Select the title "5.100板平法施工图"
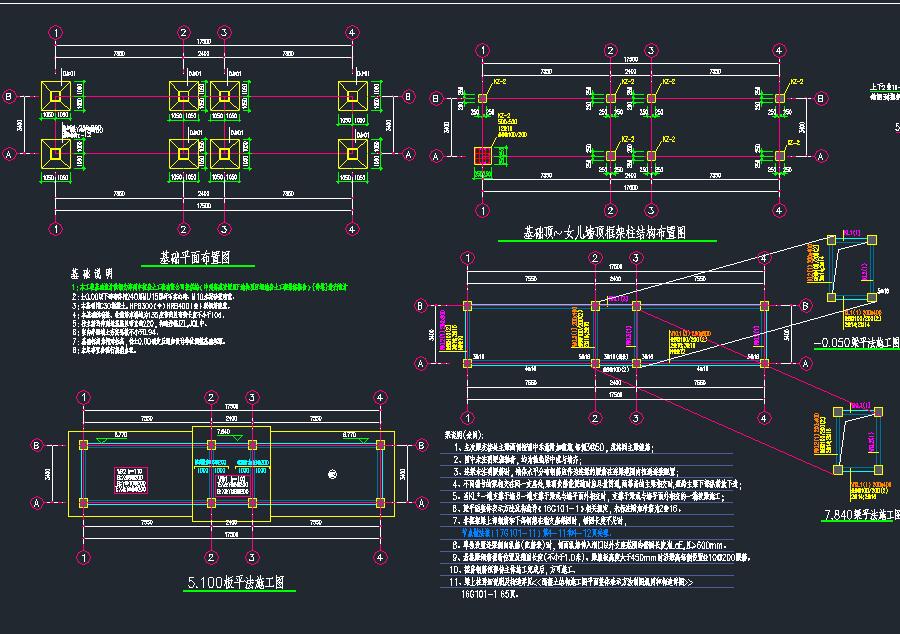 pos(236,582)
